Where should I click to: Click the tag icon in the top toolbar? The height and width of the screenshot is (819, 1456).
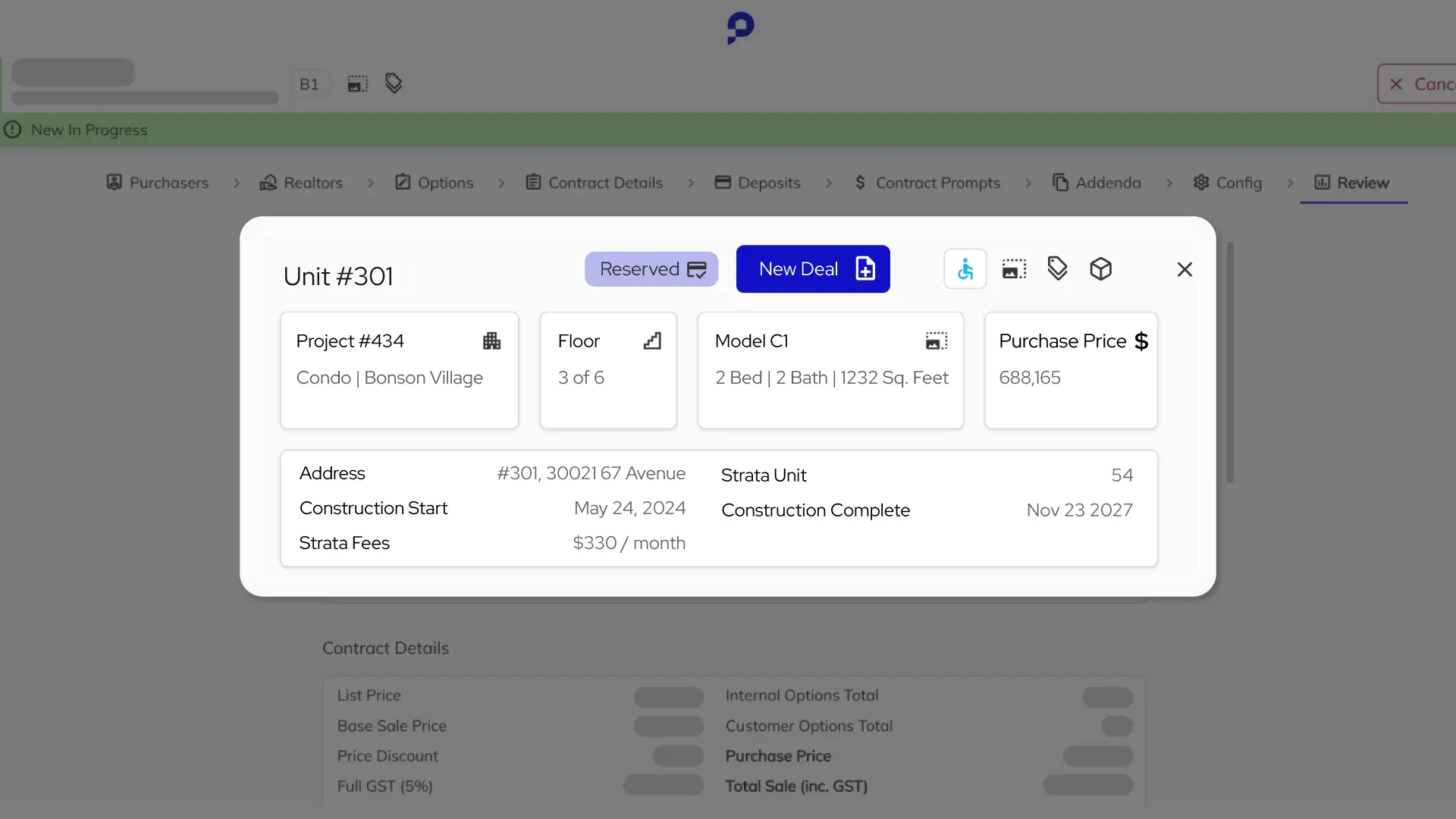pyautogui.click(x=393, y=83)
